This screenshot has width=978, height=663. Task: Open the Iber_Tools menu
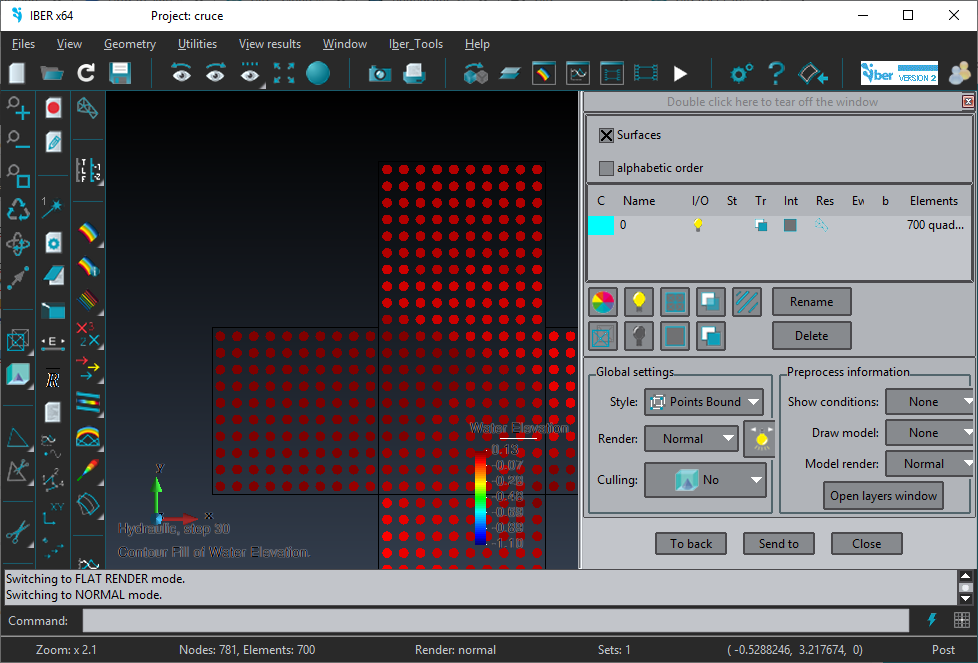[415, 44]
